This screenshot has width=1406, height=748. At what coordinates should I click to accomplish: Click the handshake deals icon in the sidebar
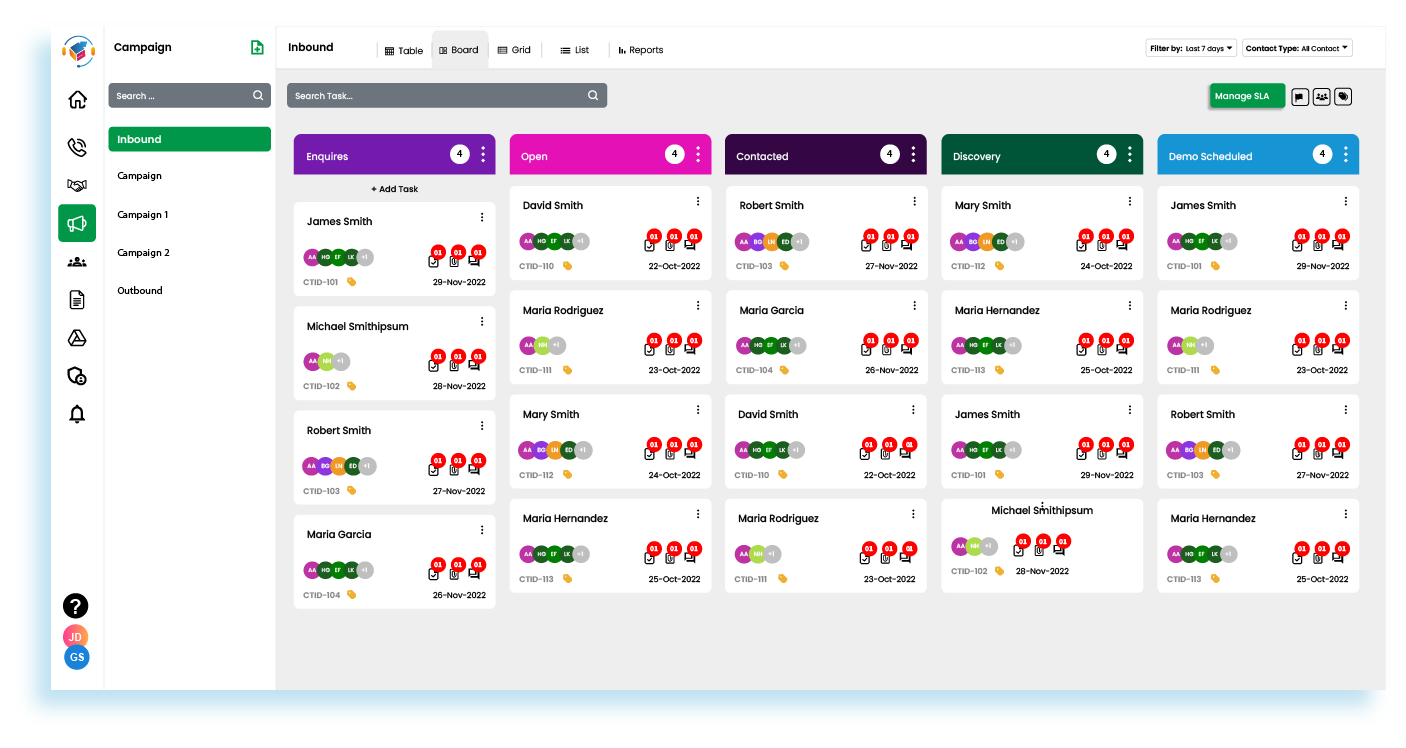pyautogui.click(x=77, y=185)
